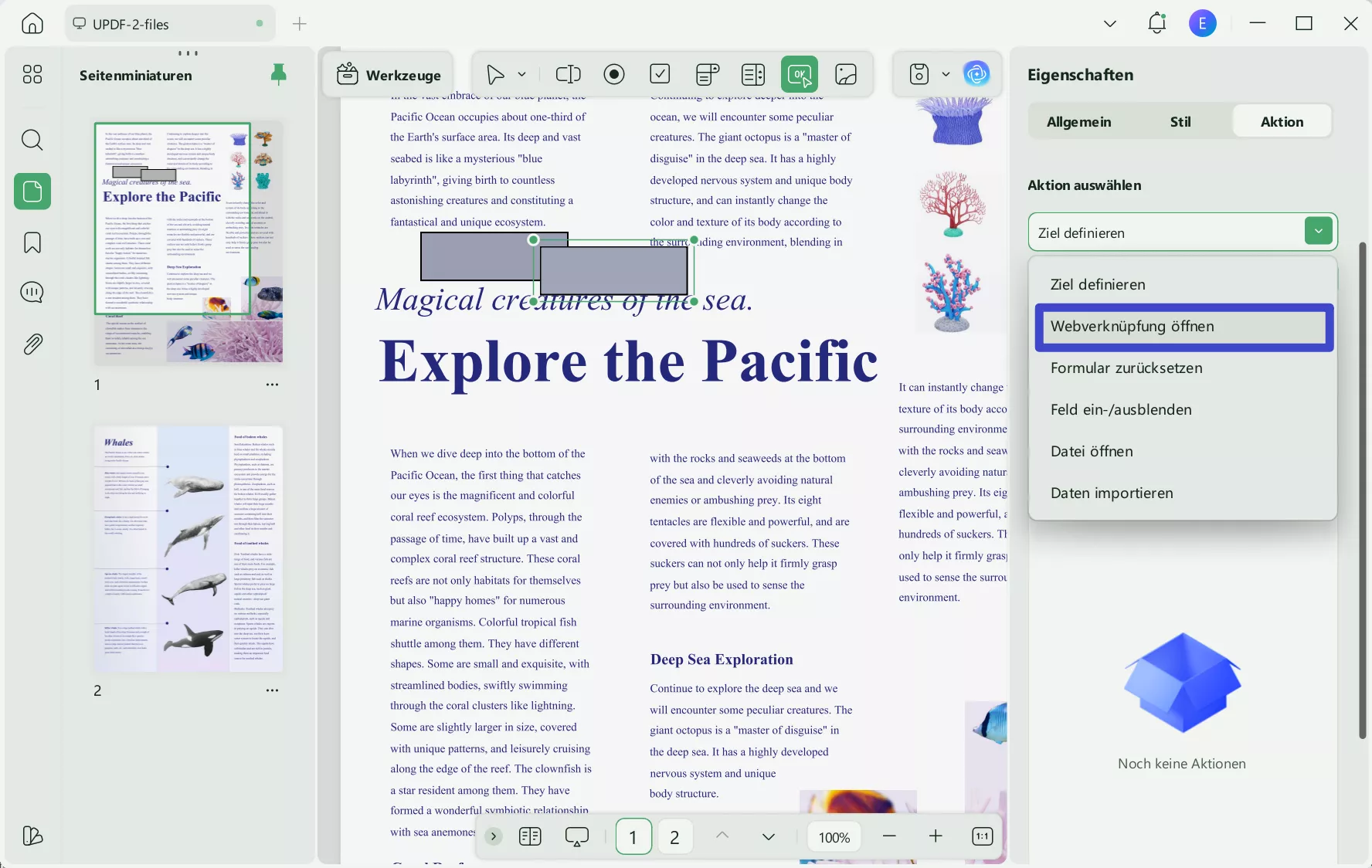The width and height of the screenshot is (1372, 868).
Task: Open the thumbnail grid view in the sidebar
Action: pyautogui.click(x=32, y=74)
